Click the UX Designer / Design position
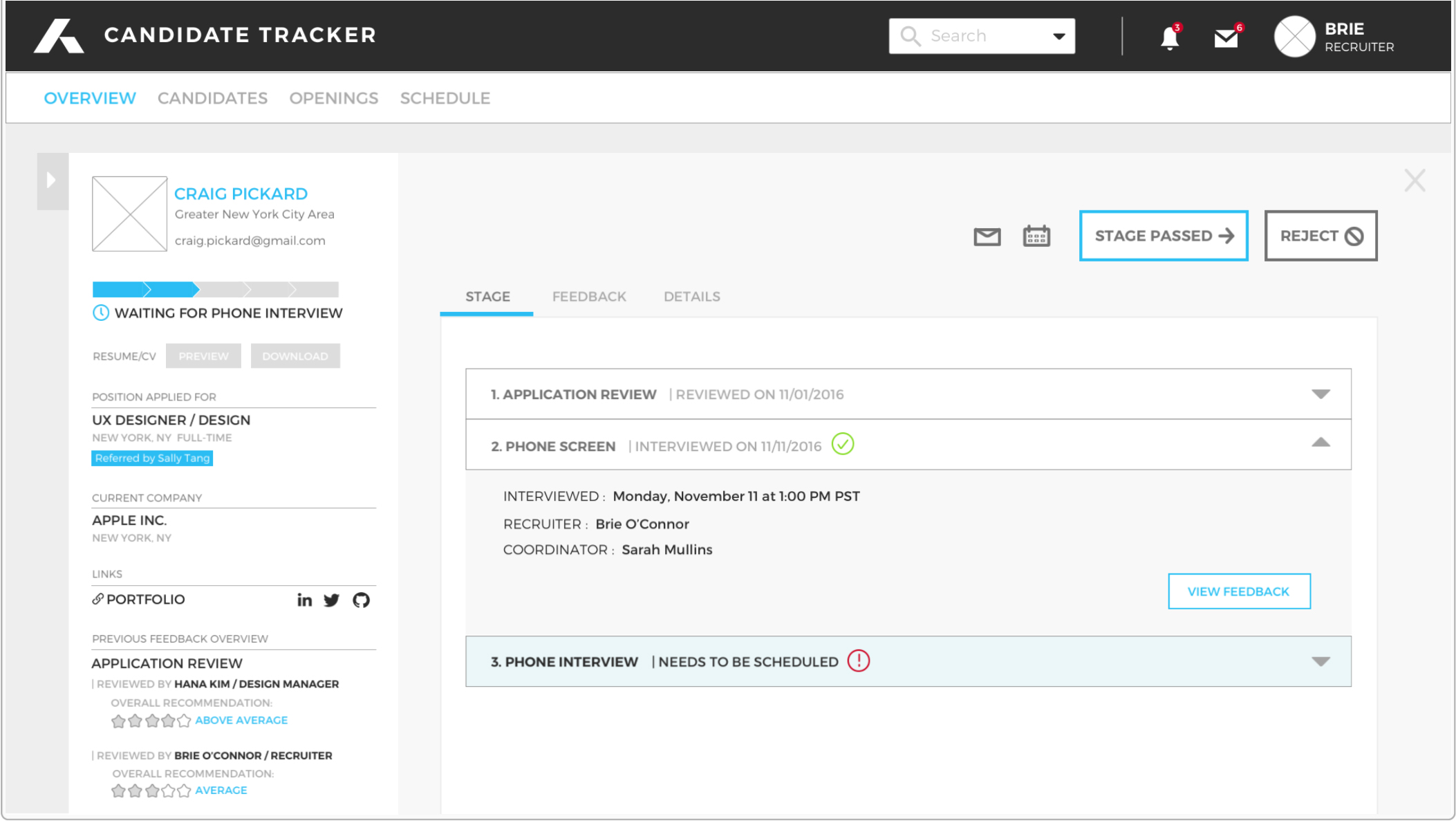1456x821 pixels. click(x=171, y=420)
